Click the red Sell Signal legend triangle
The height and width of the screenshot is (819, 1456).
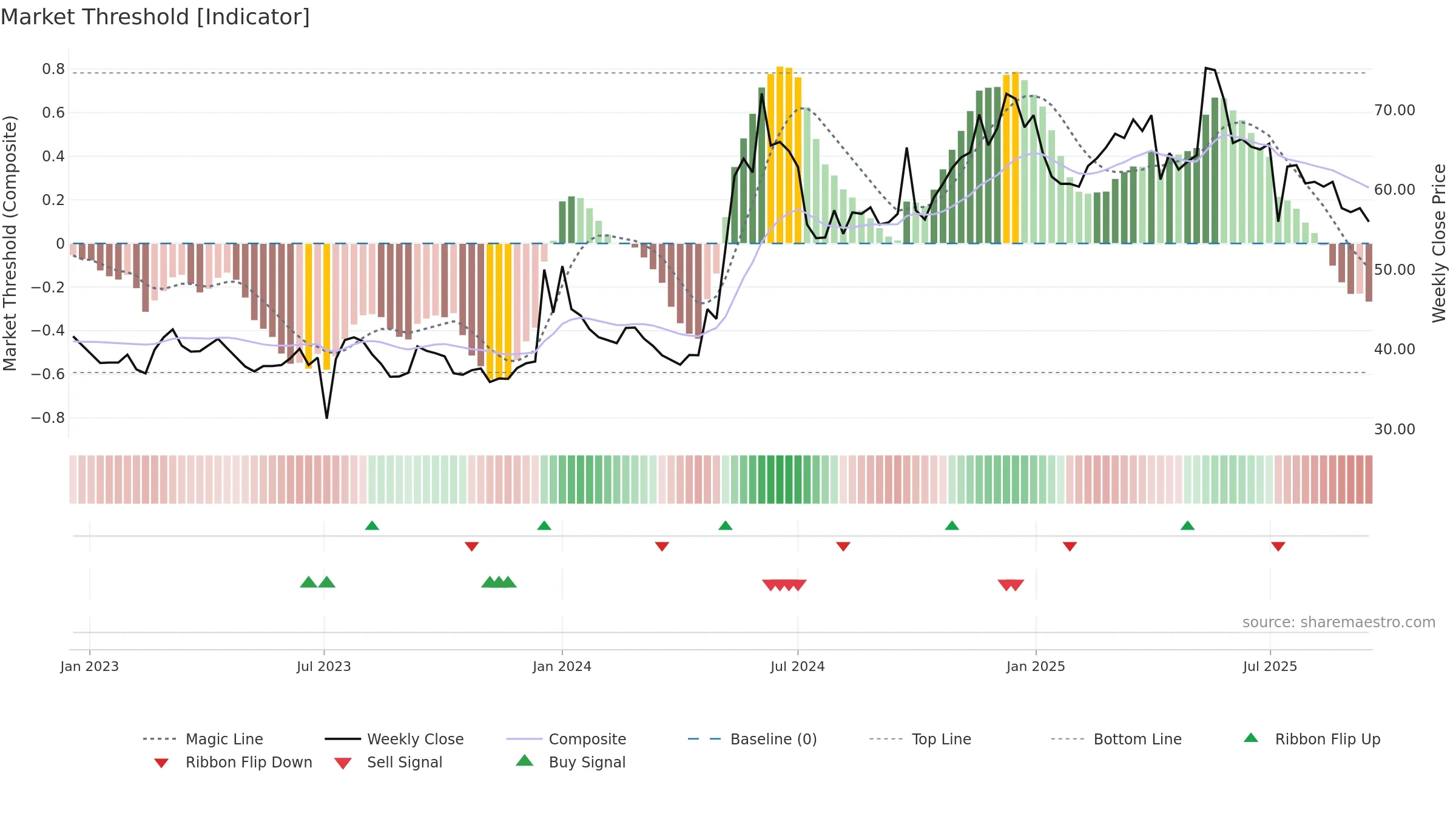343,763
